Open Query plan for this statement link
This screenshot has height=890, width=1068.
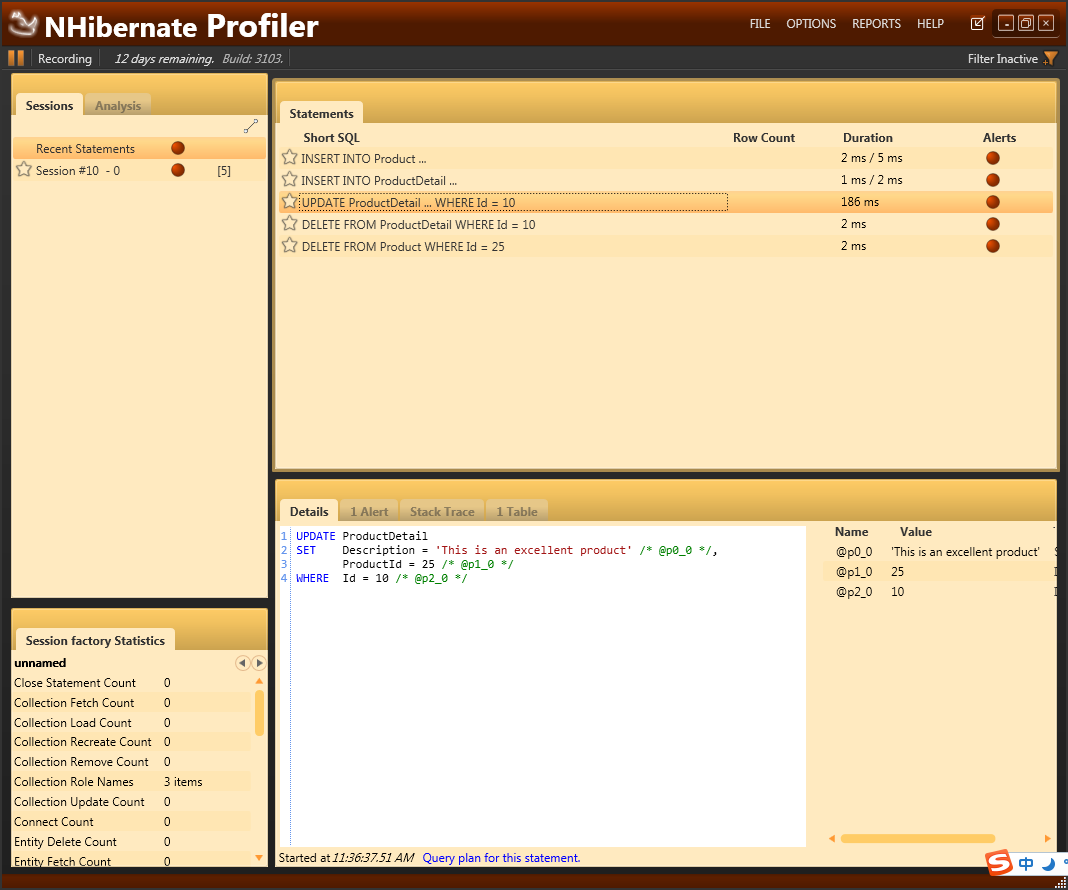(501, 858)
